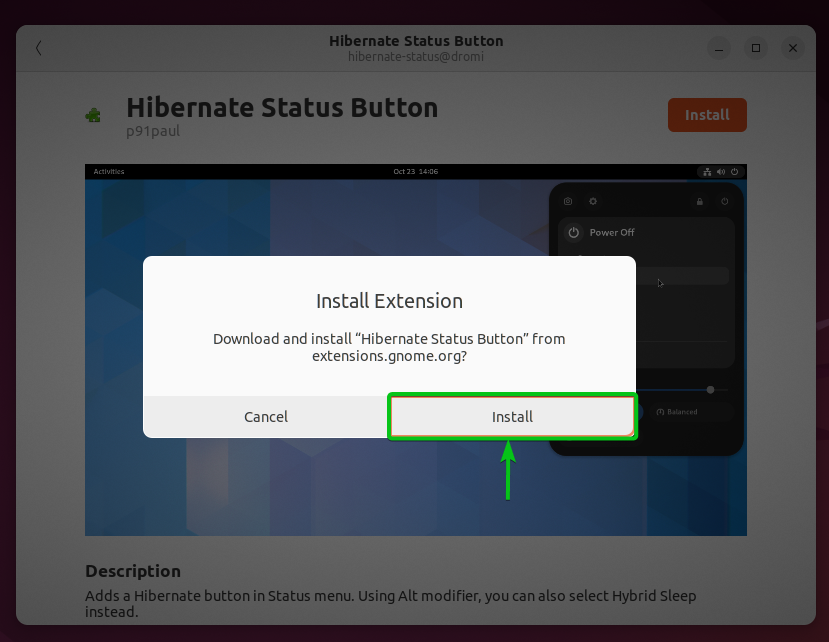829x642 pixels.
Task: Close the Hibernate Status Button window
Action: point(793,48)
